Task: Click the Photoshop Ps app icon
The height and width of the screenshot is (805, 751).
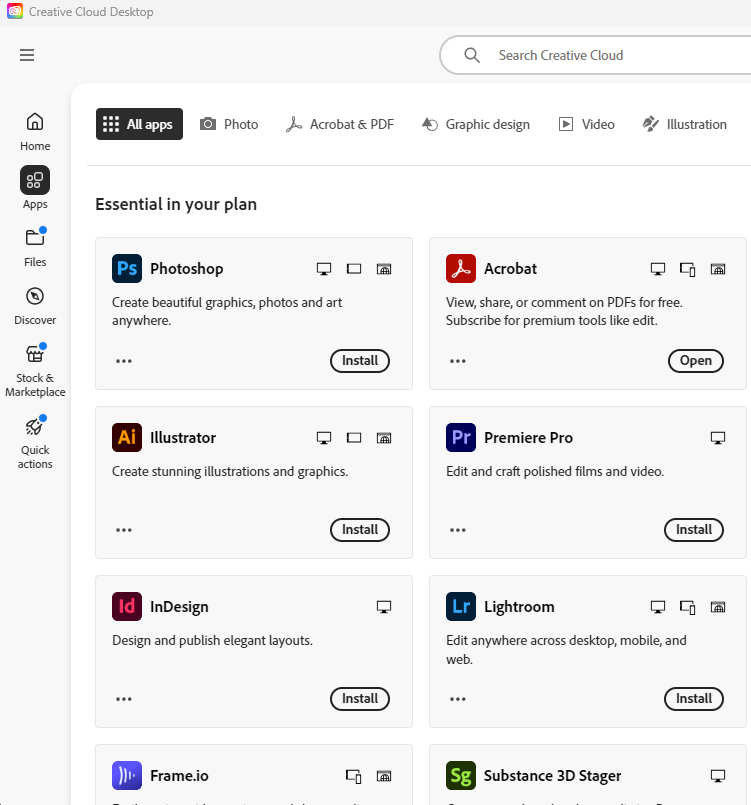Action: [x=127, y=269]
